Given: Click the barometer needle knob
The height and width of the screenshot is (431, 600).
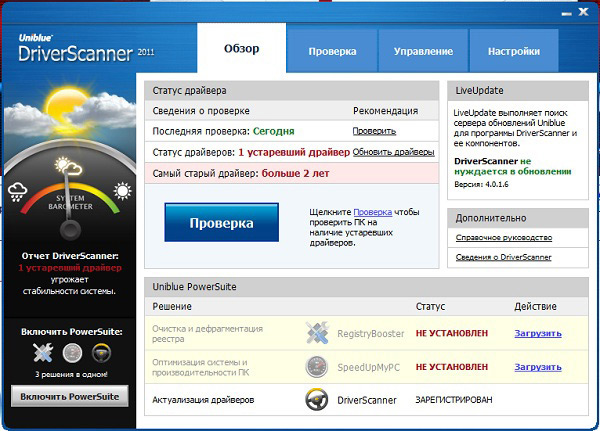Looking at the screenshot, I should [x=70, y=230].
